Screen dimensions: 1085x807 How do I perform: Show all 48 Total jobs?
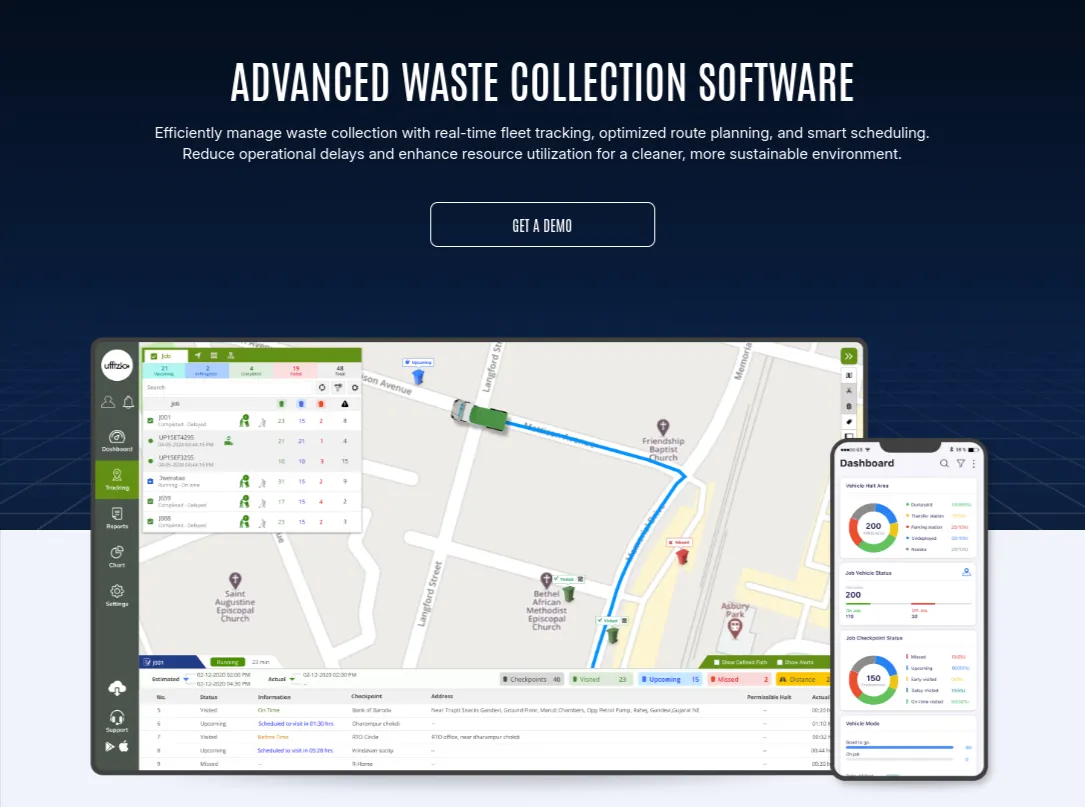340,370
